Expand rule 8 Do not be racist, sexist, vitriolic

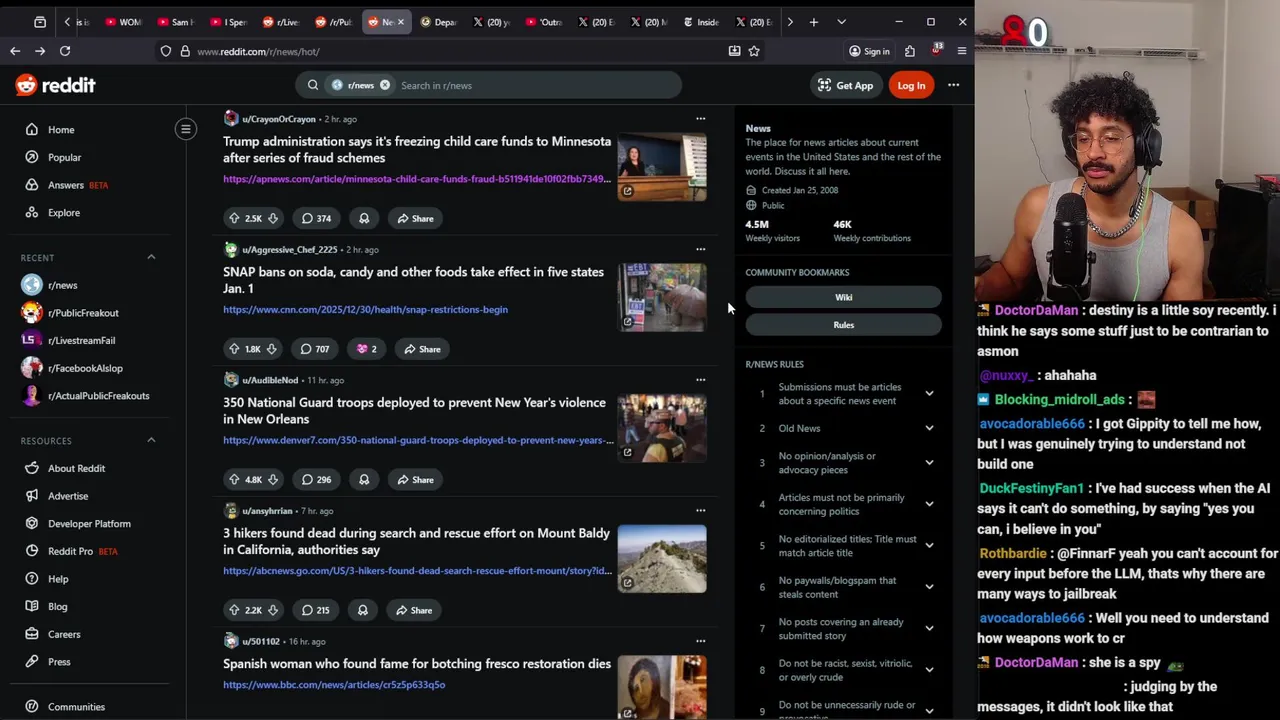coord(929,670)
